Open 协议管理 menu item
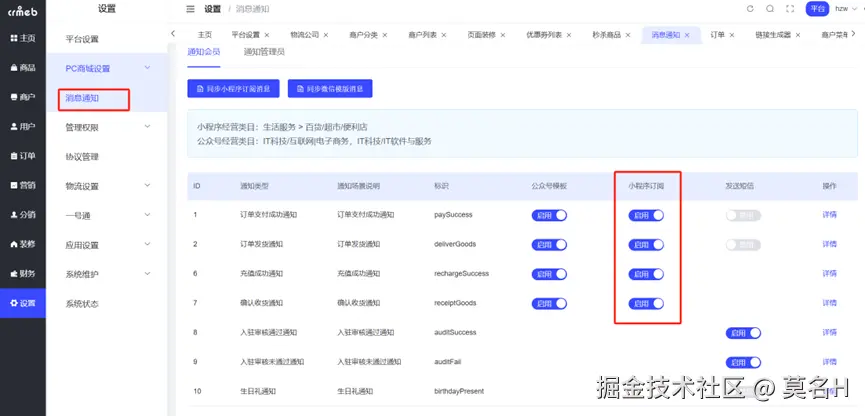 tap(82, 157)
